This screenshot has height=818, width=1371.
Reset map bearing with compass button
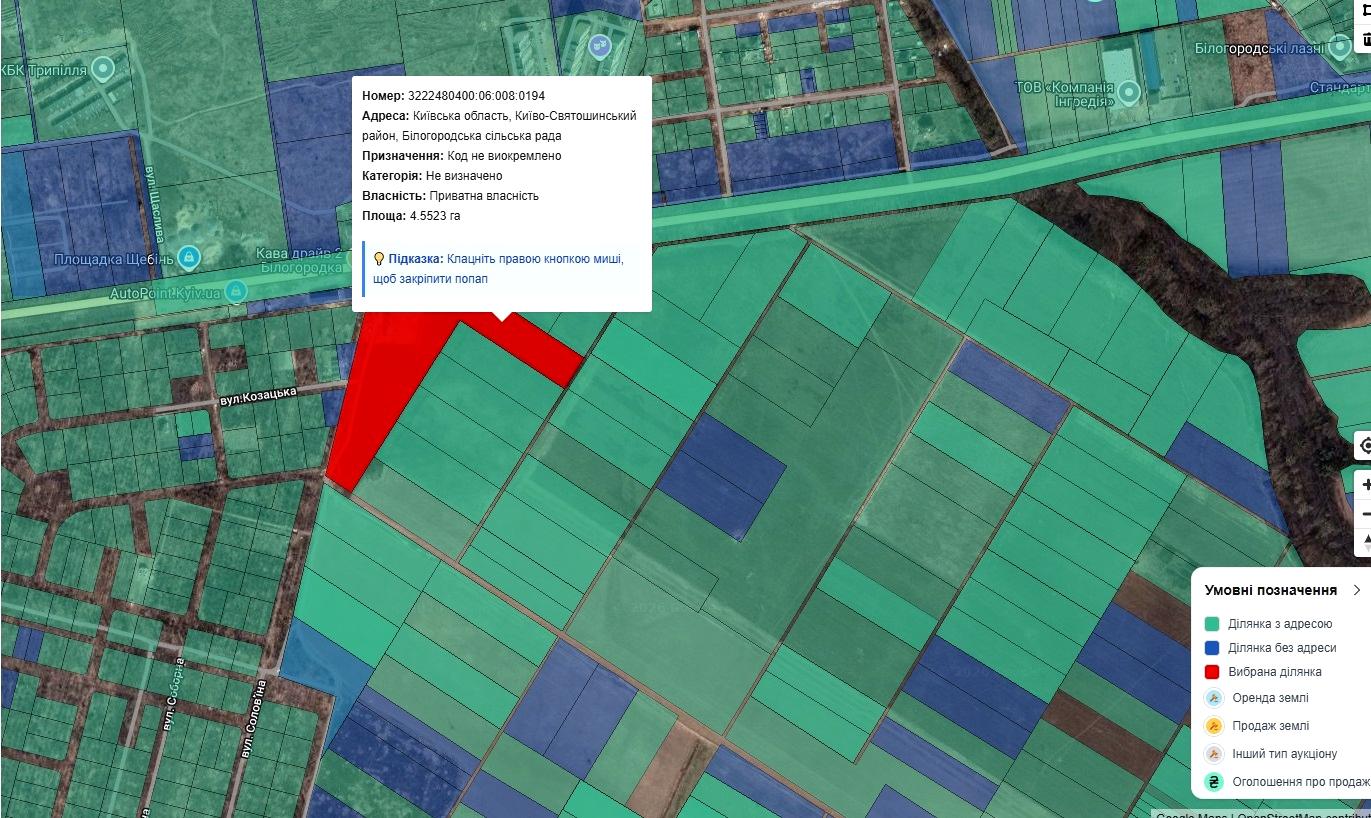1366,542
